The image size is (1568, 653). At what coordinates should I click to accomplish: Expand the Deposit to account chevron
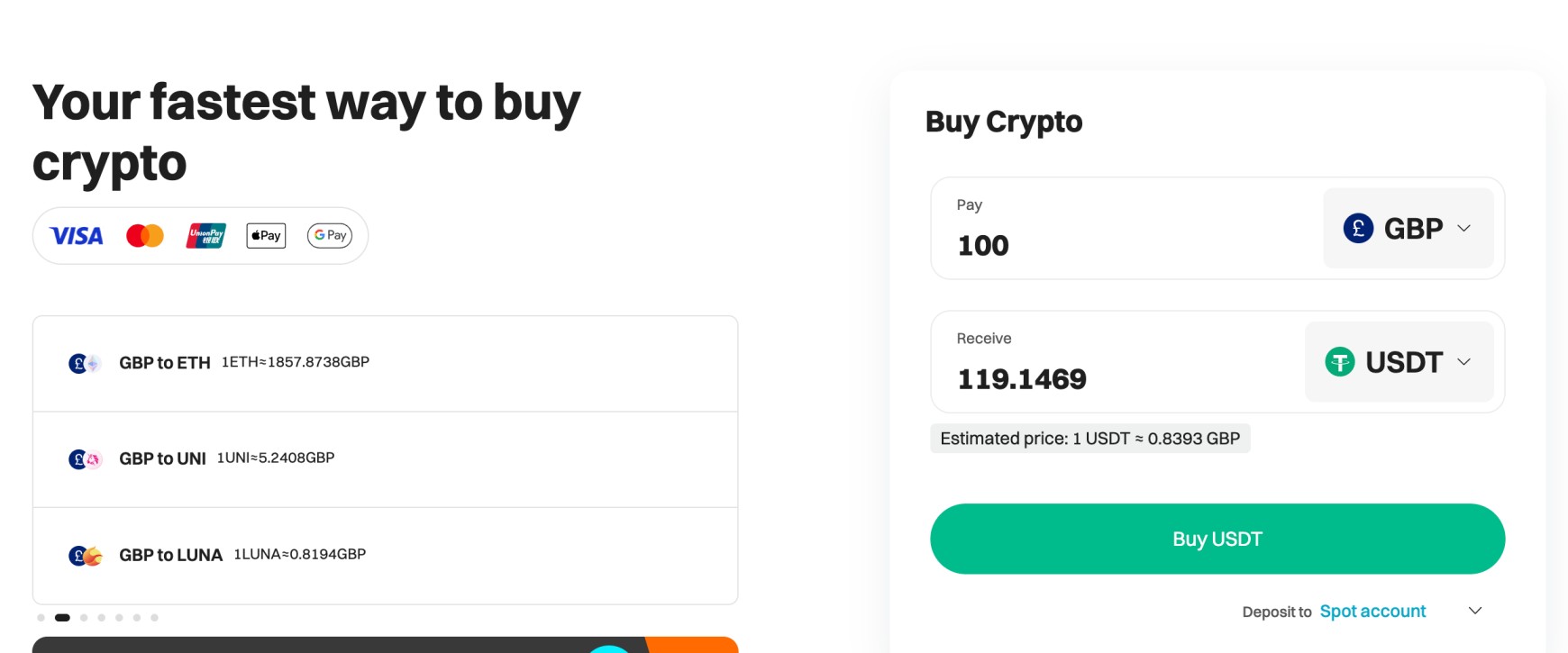(1475, 612)
